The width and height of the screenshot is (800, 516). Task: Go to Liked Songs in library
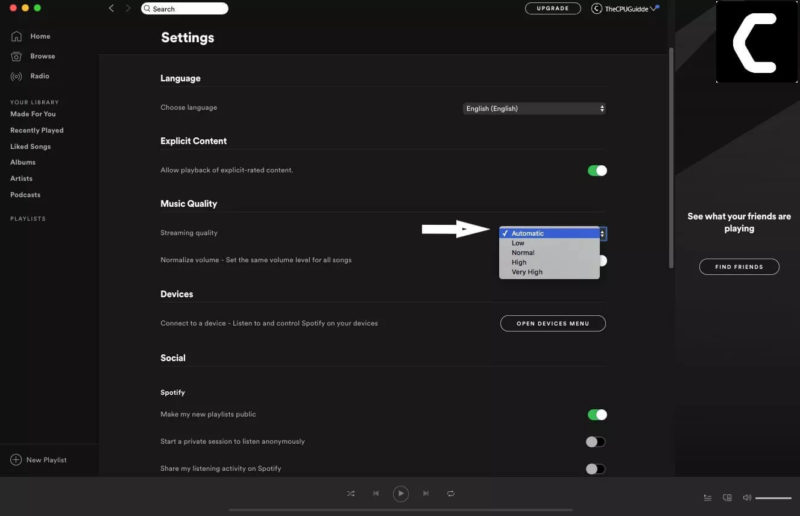tap(30, 146)
